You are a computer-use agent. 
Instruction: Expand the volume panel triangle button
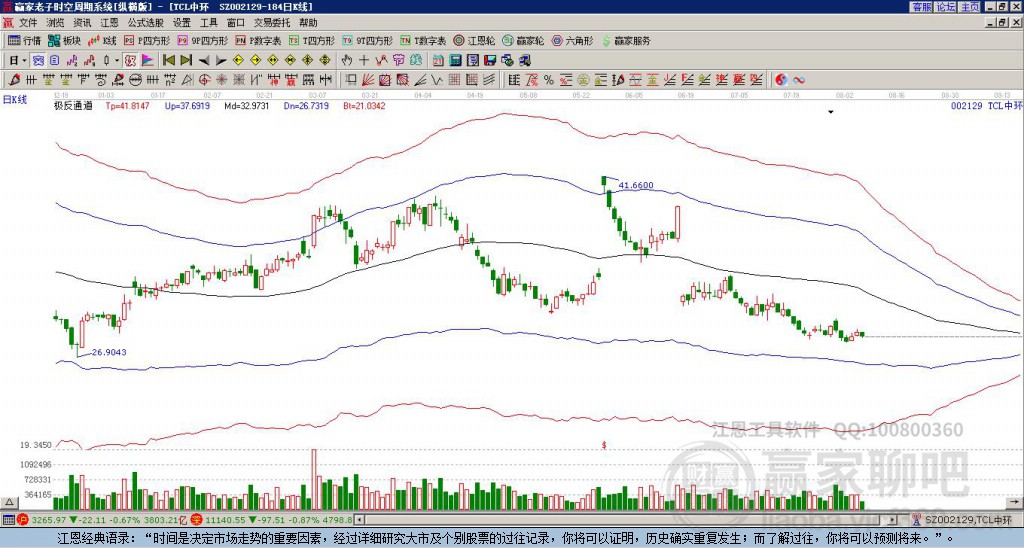tap(8, 502)
